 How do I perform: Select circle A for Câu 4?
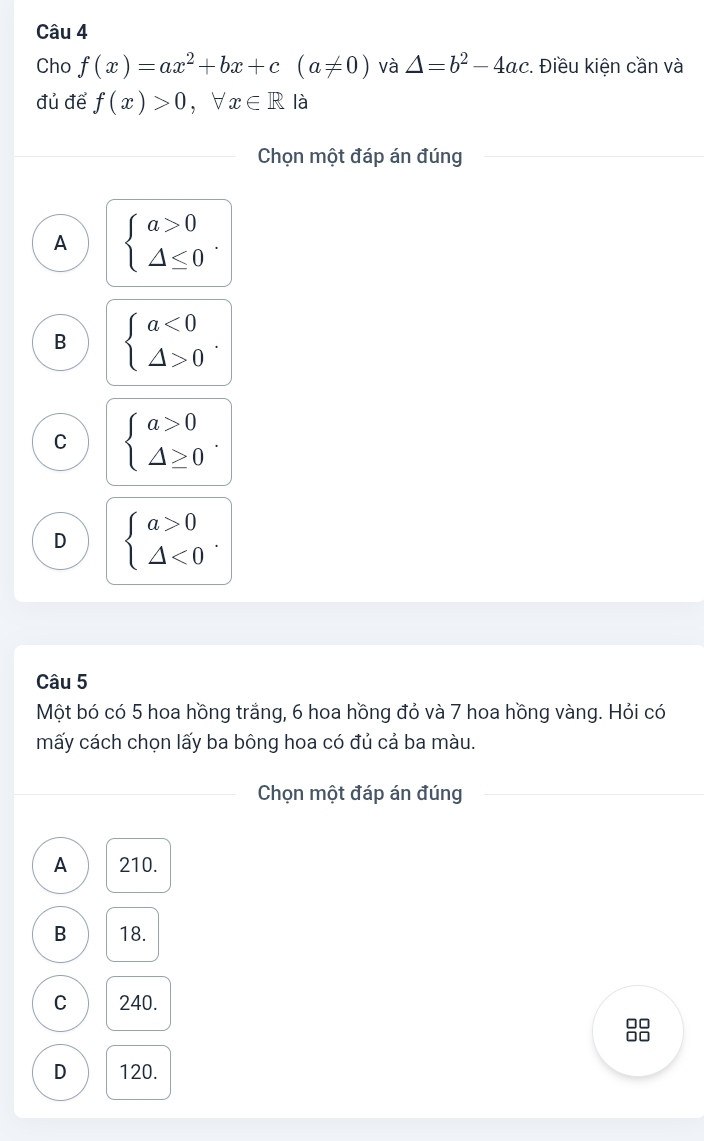pos(61,243)
